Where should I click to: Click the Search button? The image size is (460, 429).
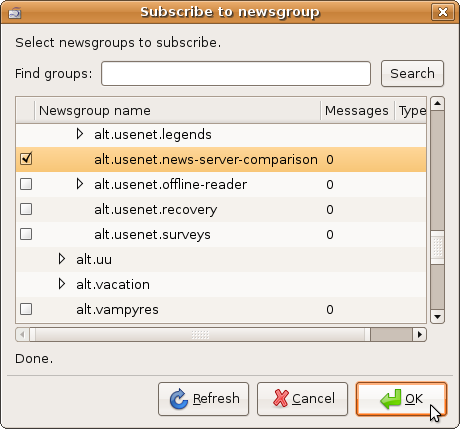pyautogui.click(x=412, y=73)
